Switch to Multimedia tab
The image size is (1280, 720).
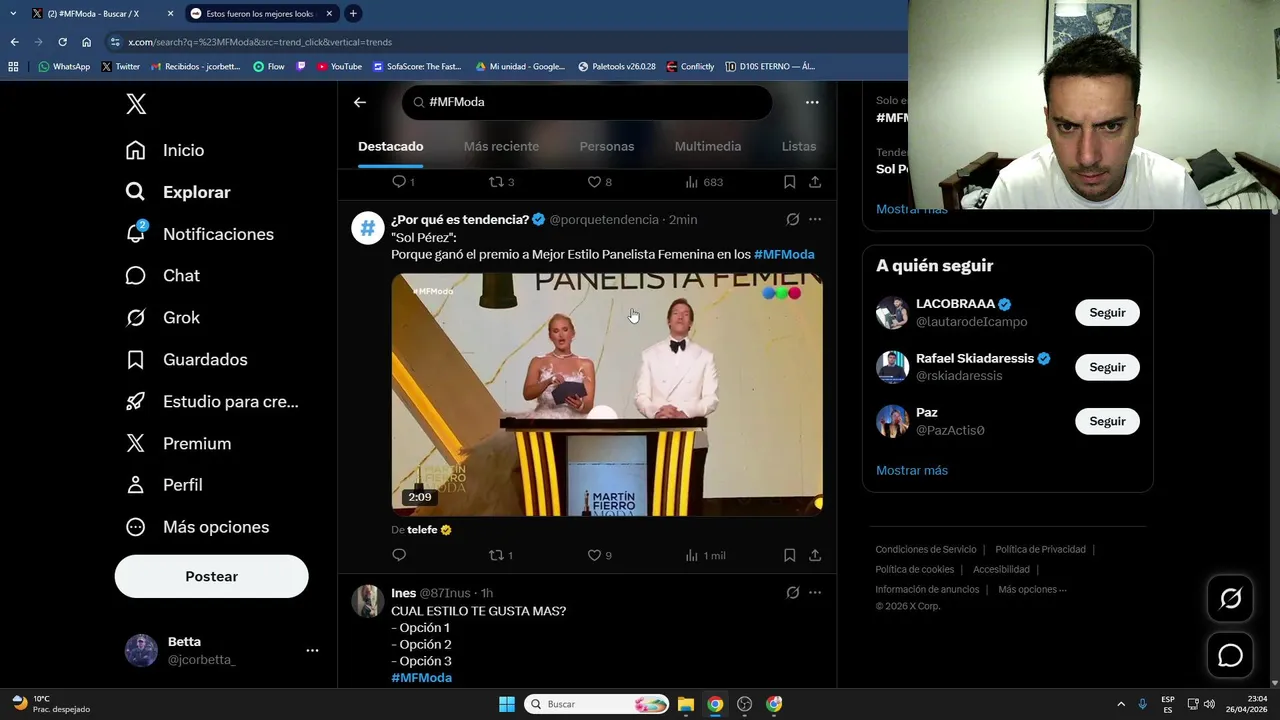coord(708,146)
